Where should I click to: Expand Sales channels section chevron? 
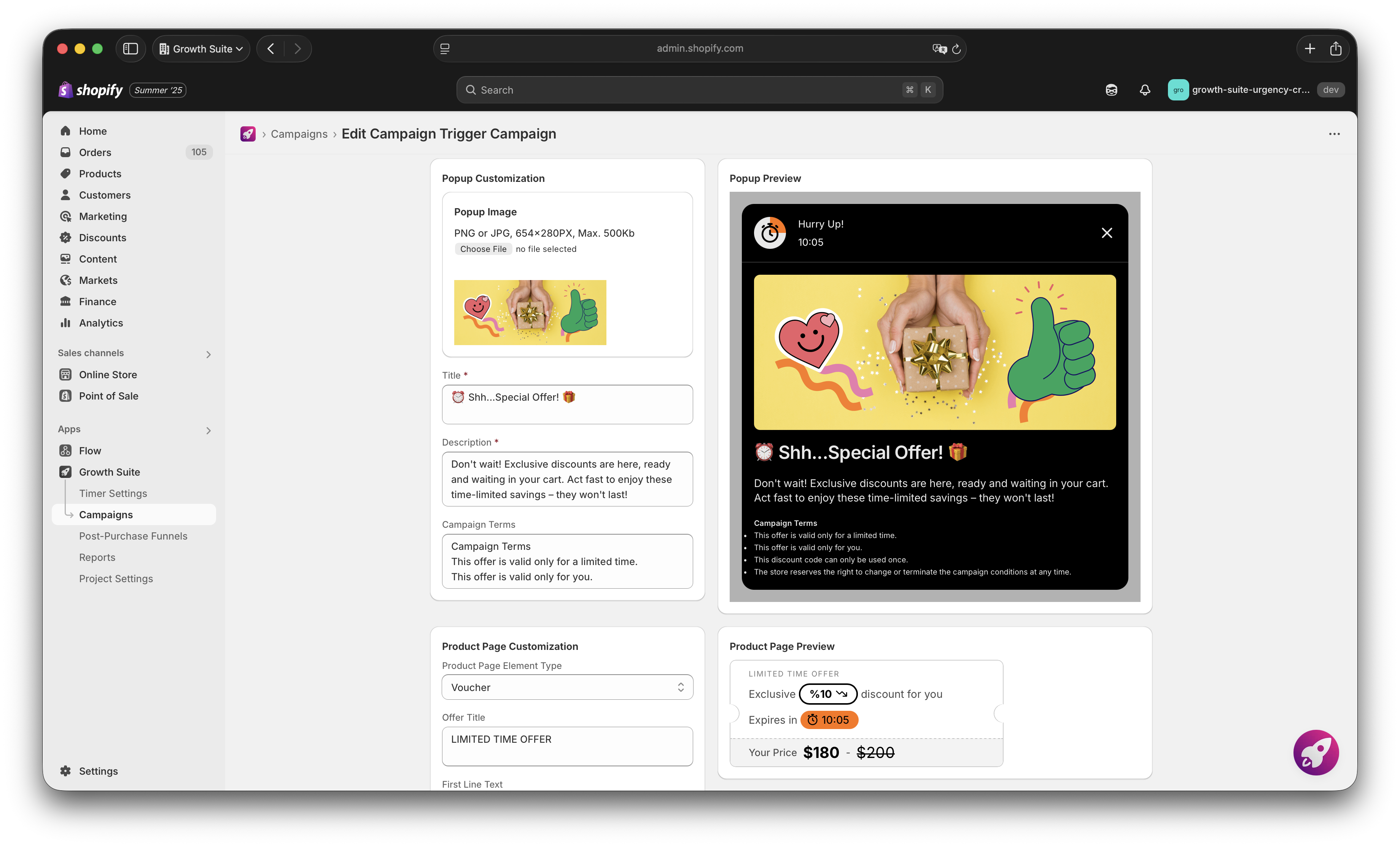(x=208, y=354)
